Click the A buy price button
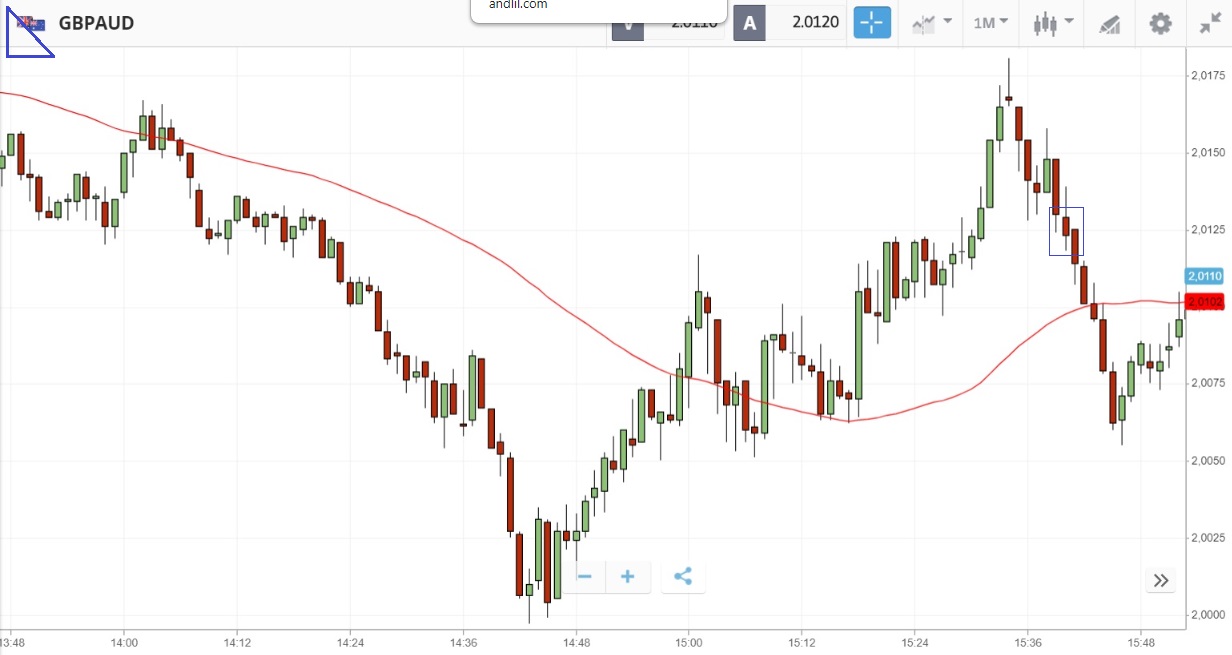Screen dimensions: 1232x655 point(749,23)
